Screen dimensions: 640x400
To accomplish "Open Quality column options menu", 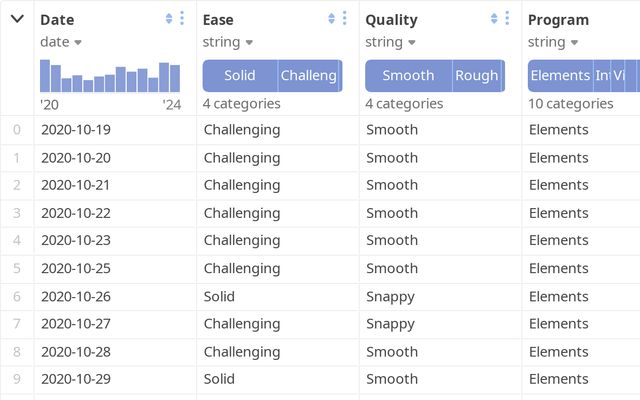I will [x=508, y=19].
